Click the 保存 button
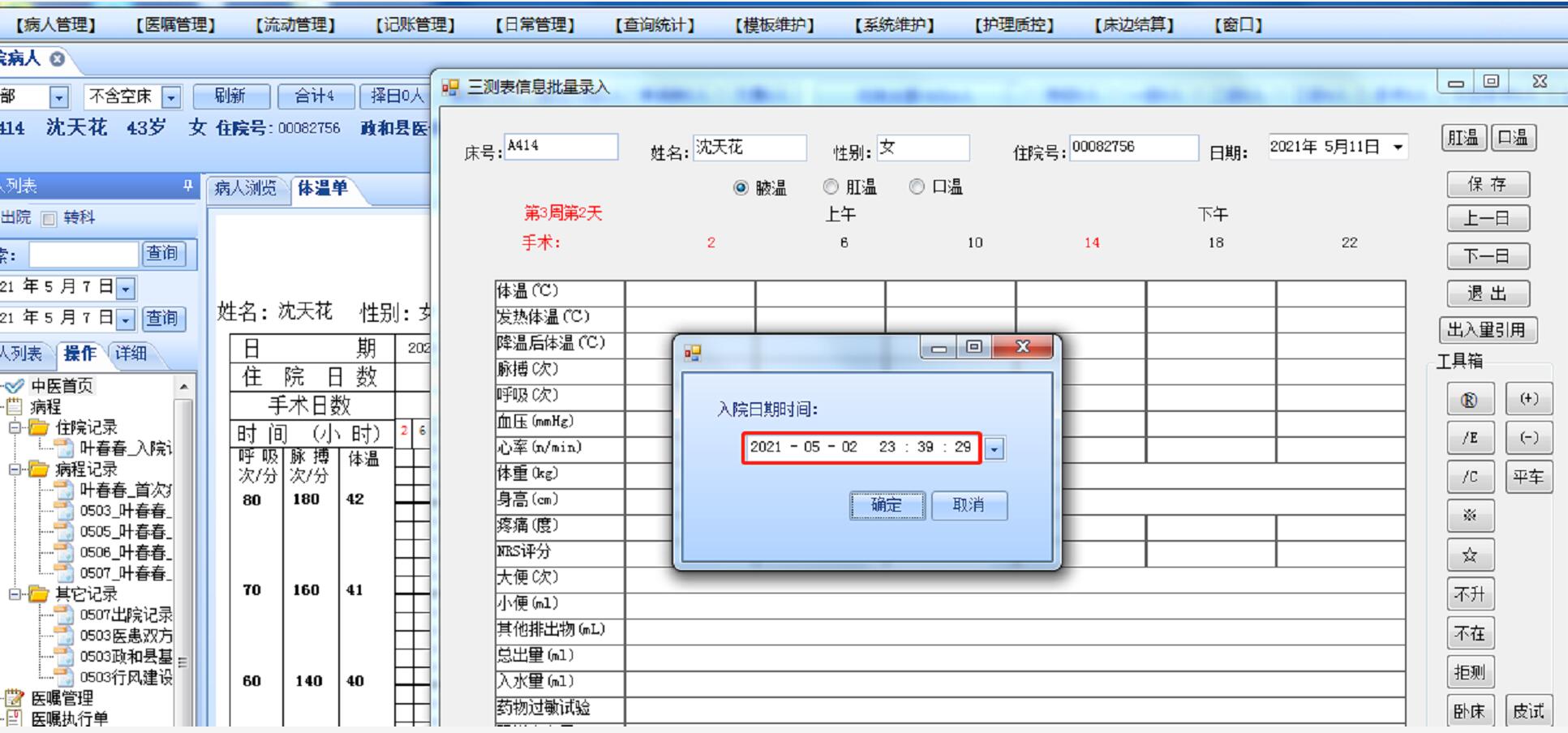The height and width of the screenshot is (733, 1568). [1488, 184]
